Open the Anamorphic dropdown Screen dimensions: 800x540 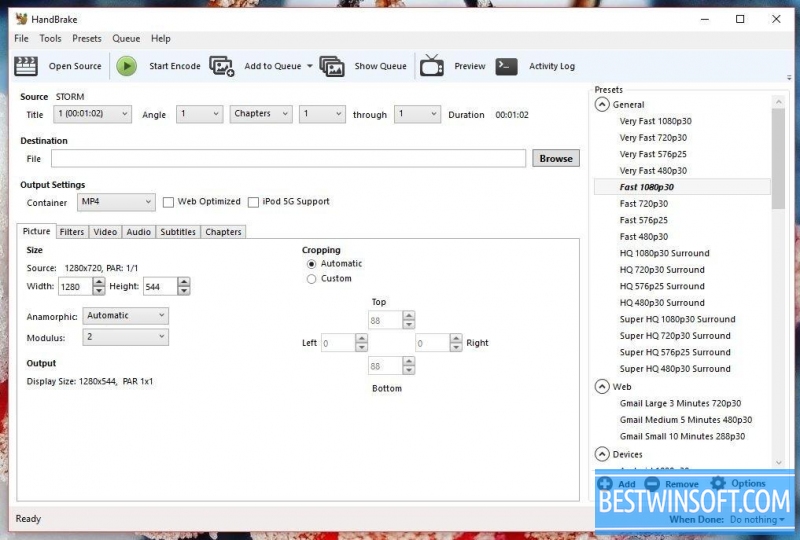click(x=126, y=316)
